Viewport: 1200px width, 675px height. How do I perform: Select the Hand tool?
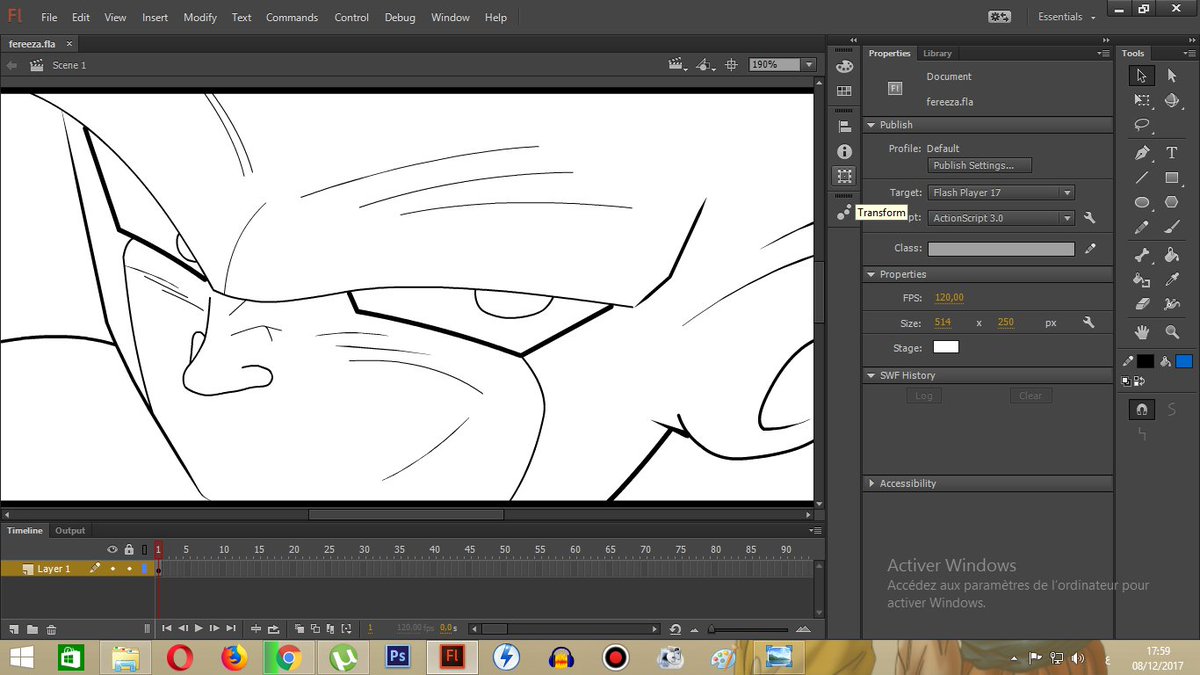click(x=1141, y=332)
